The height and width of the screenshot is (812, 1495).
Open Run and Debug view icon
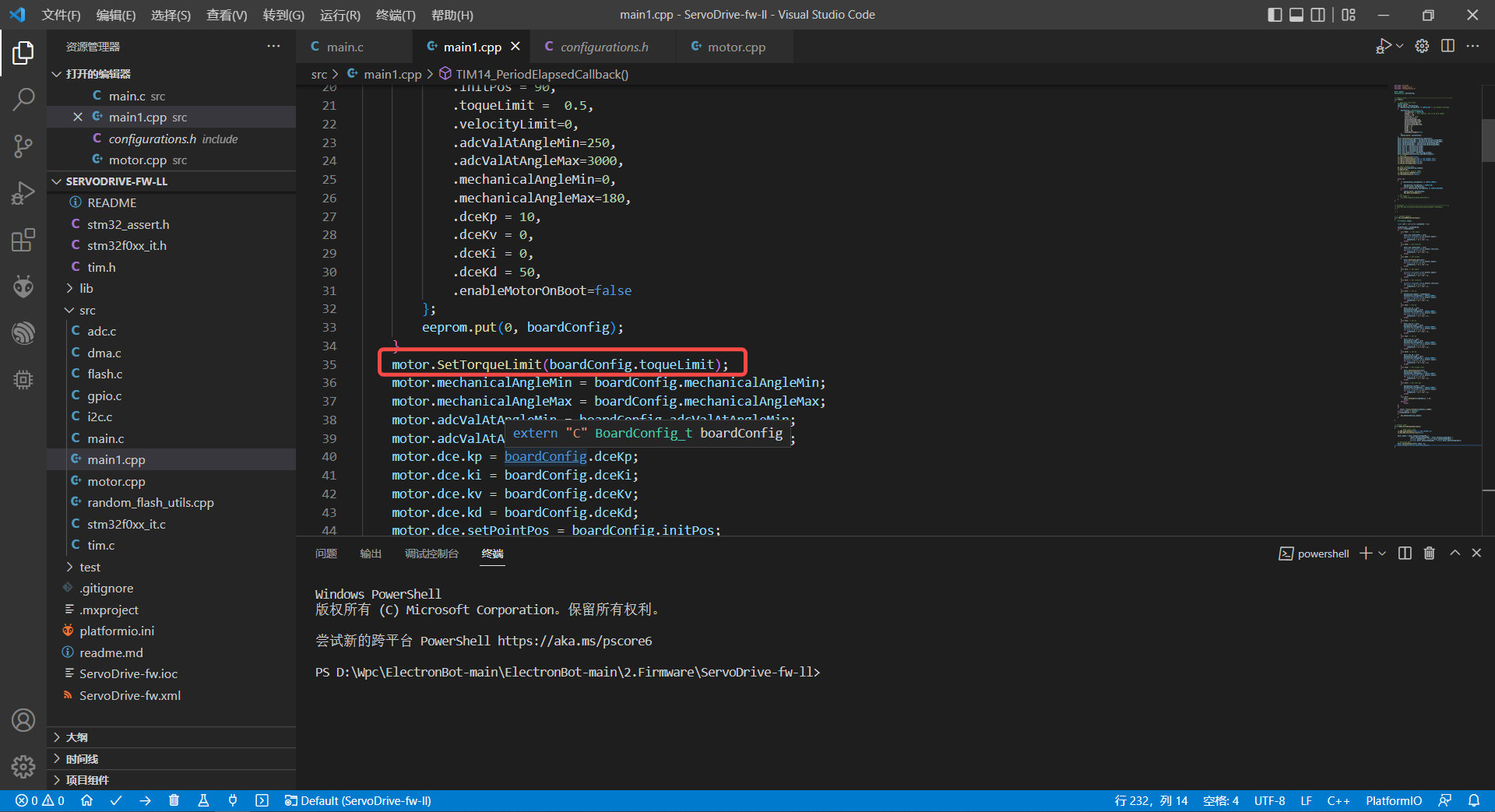tap(23, 192)
